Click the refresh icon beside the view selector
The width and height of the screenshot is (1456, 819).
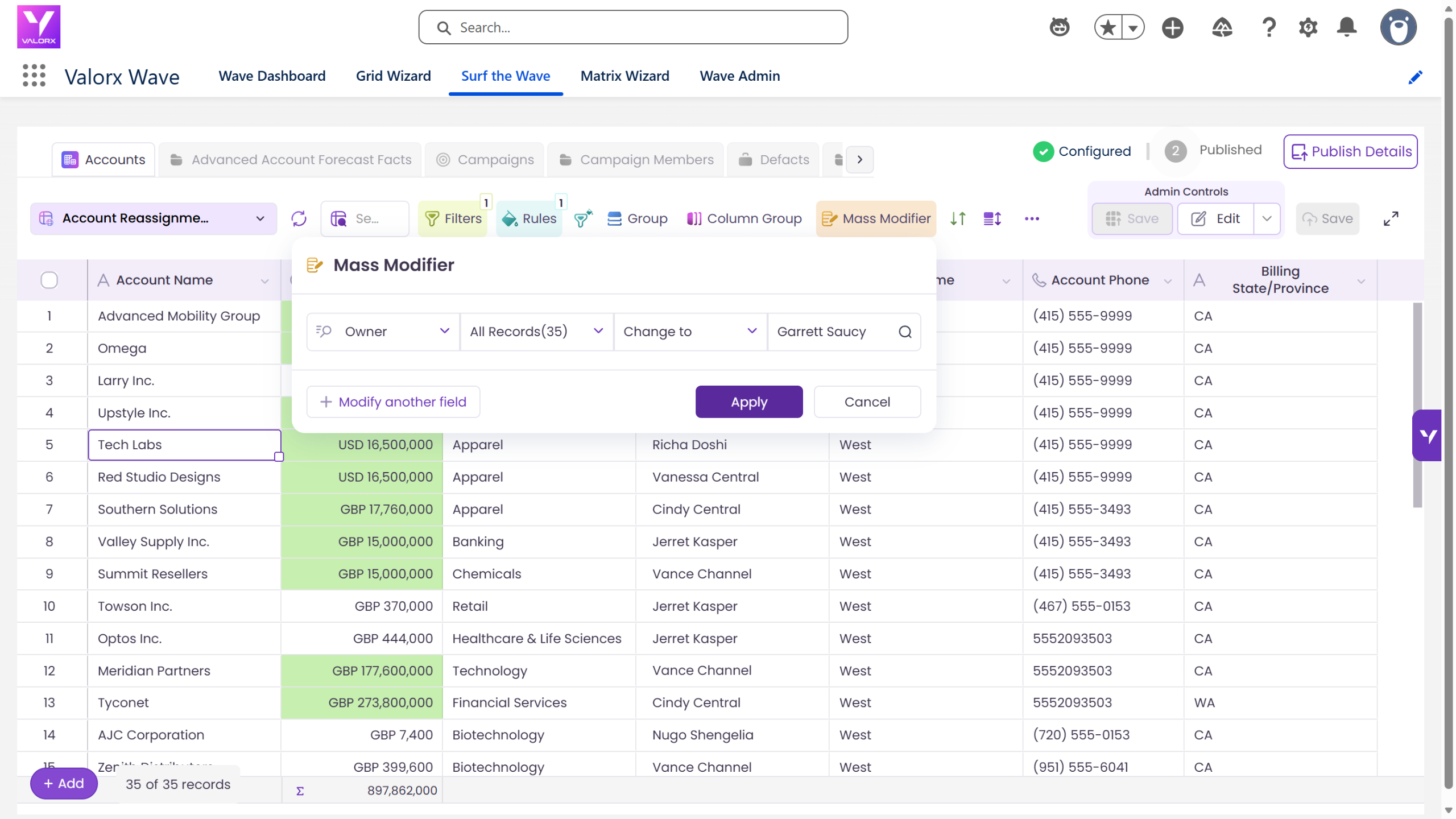(299, 218)
